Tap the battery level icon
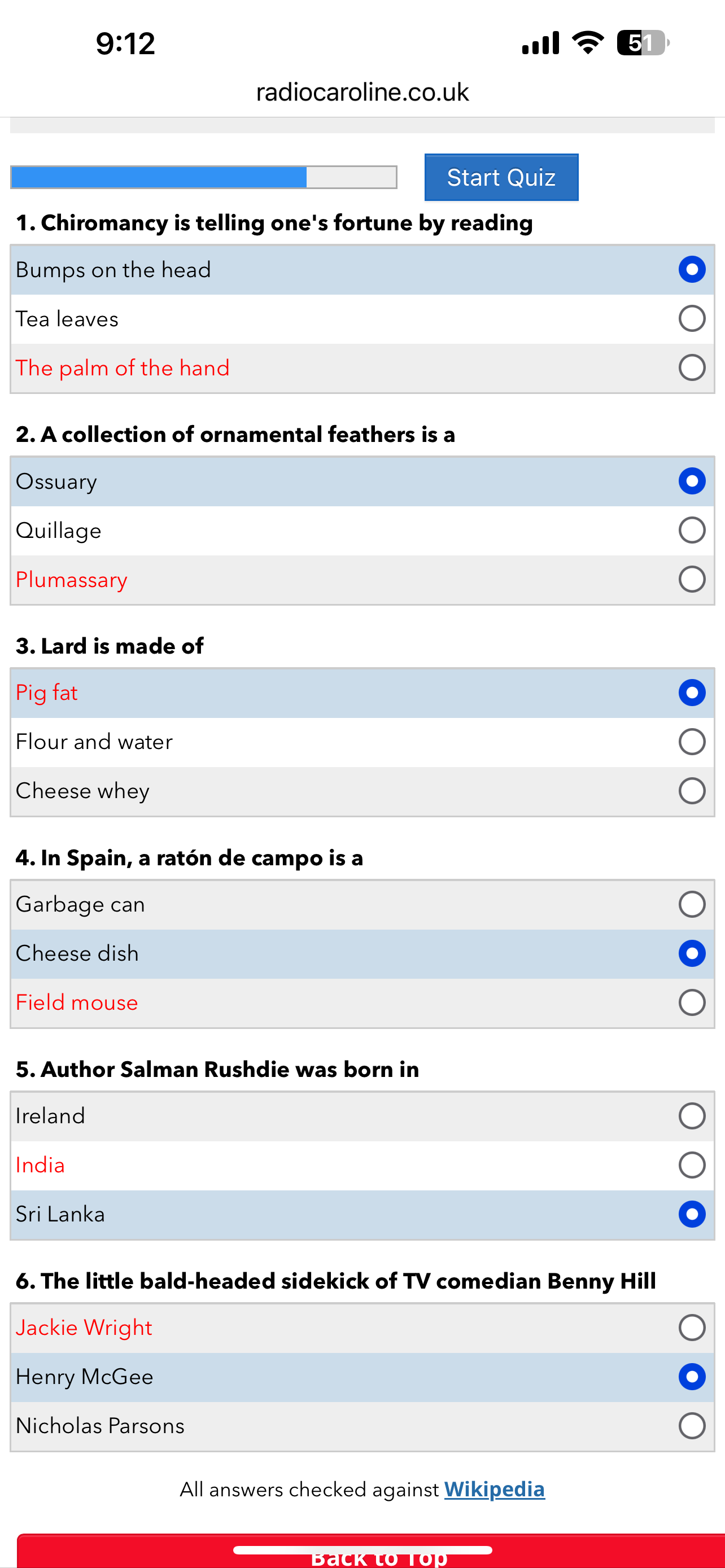 (x=643, y=42)
